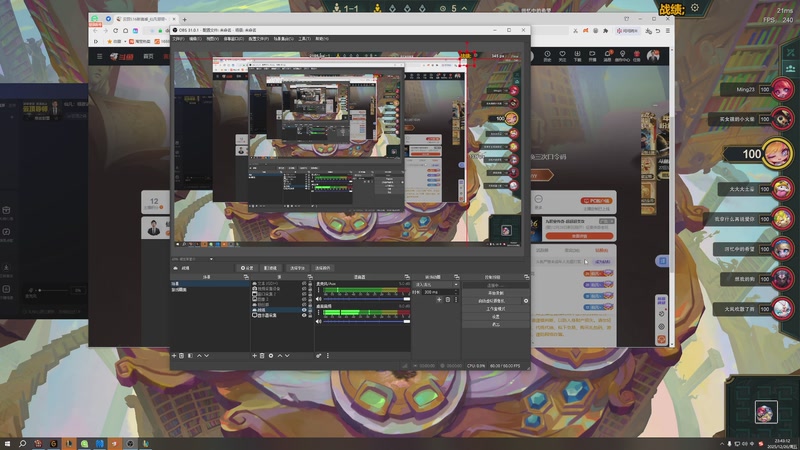
Task: Open the three-dot menu for 麦克风/Aux channel
Action: pyautogui.click(x=318, y=290)
